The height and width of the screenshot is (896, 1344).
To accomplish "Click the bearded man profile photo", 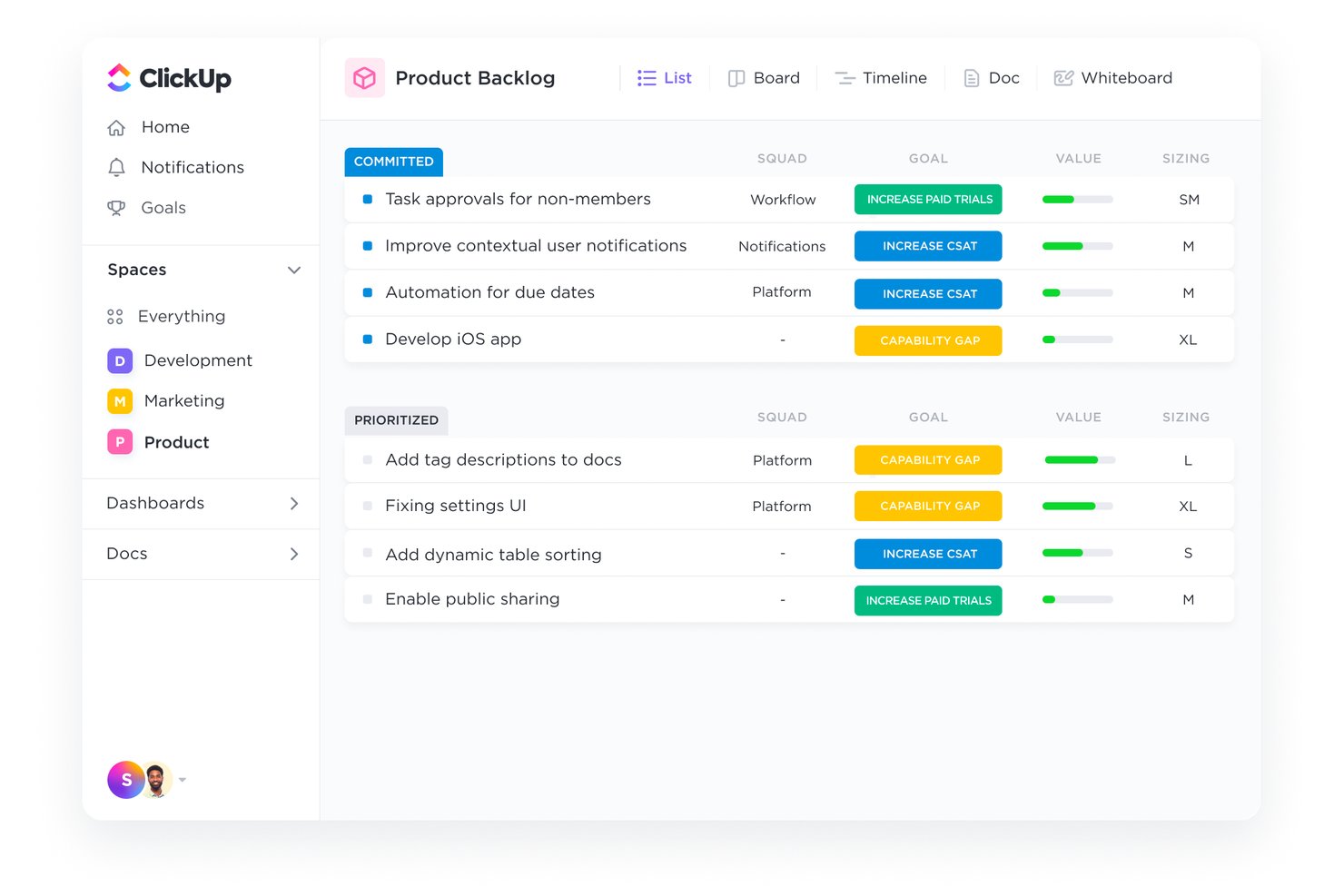I will pos(156,780).
